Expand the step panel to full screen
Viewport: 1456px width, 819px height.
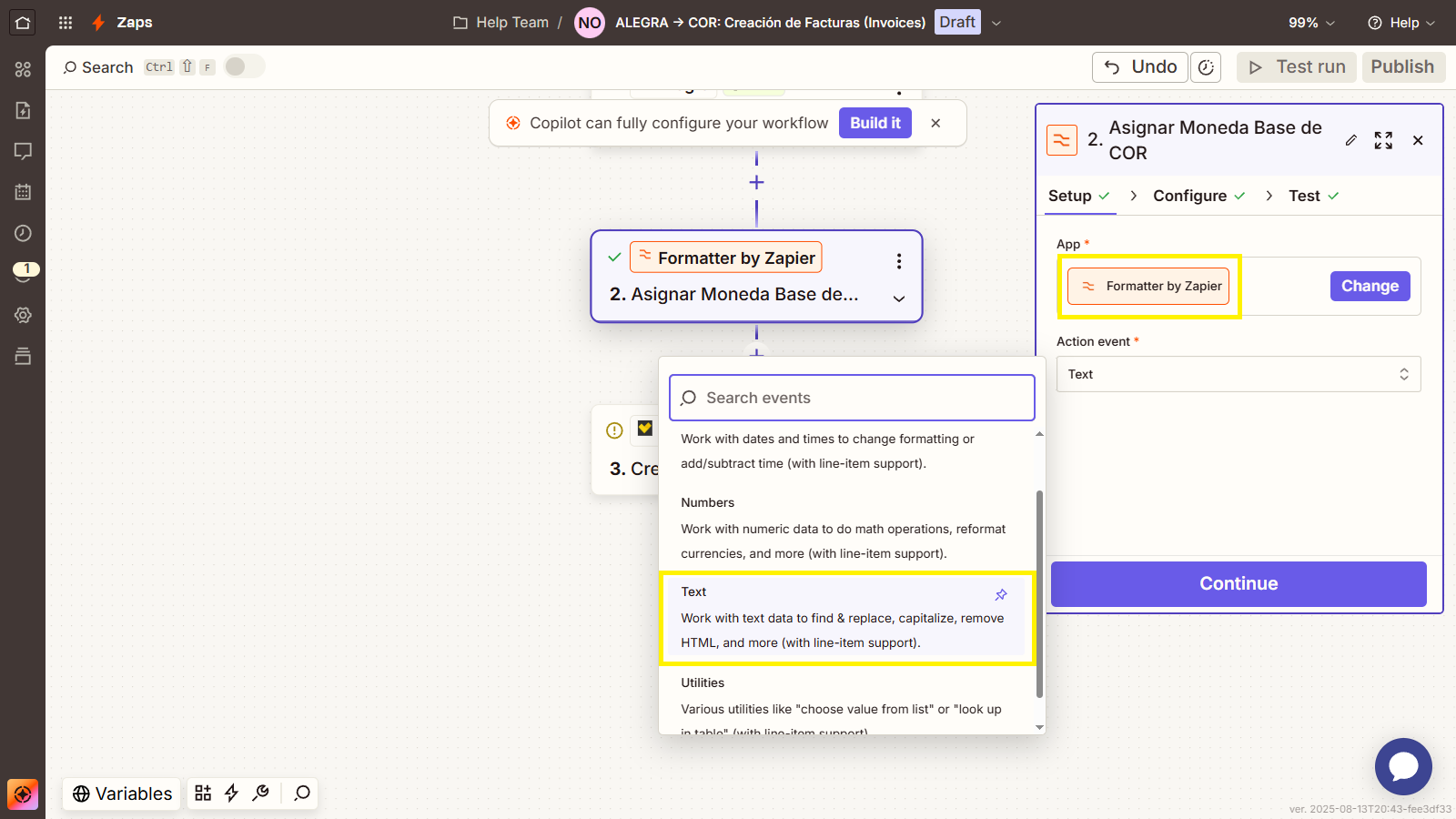[1383, 140]
